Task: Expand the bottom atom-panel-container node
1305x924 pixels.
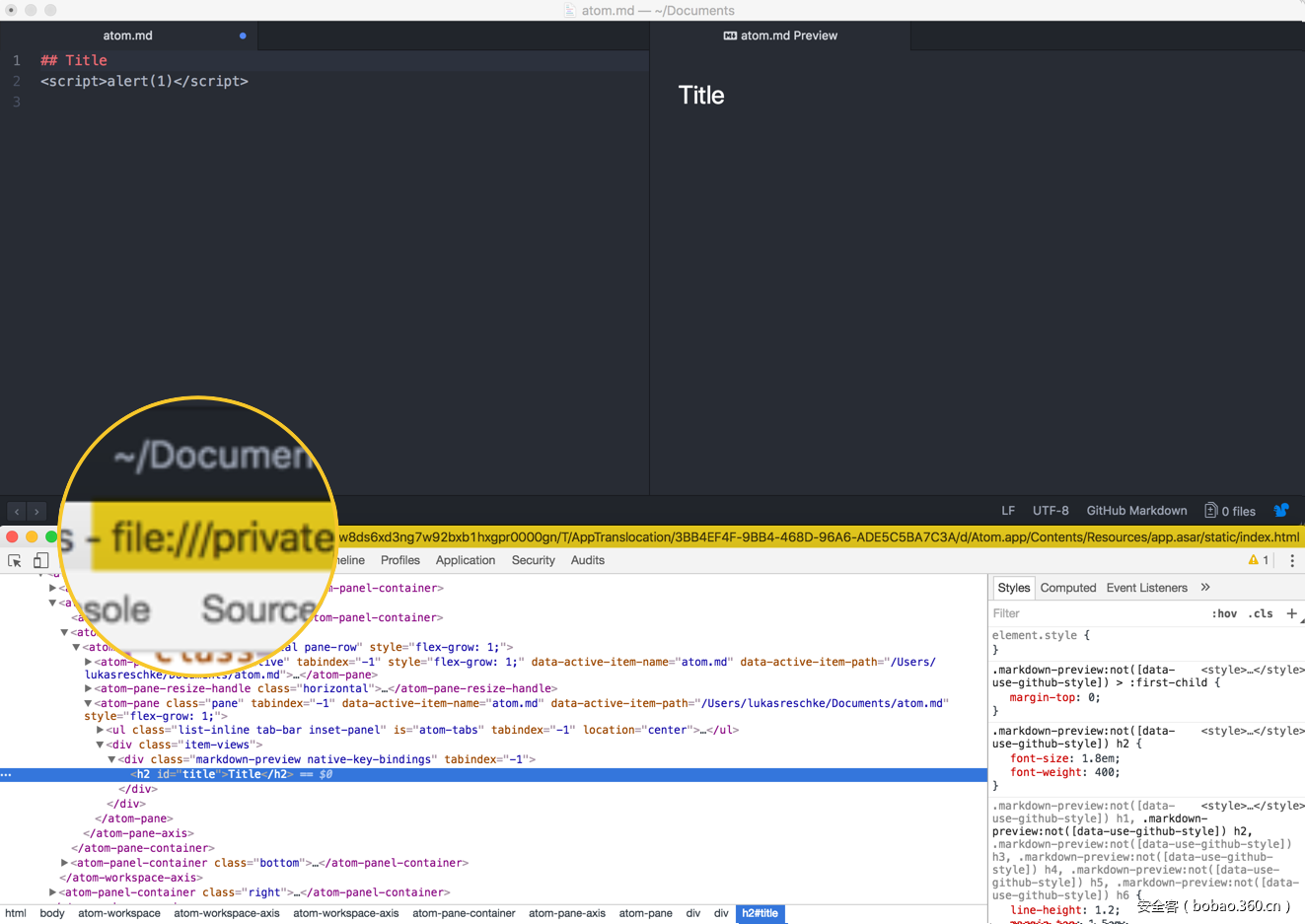Action: tap(65, 863)
